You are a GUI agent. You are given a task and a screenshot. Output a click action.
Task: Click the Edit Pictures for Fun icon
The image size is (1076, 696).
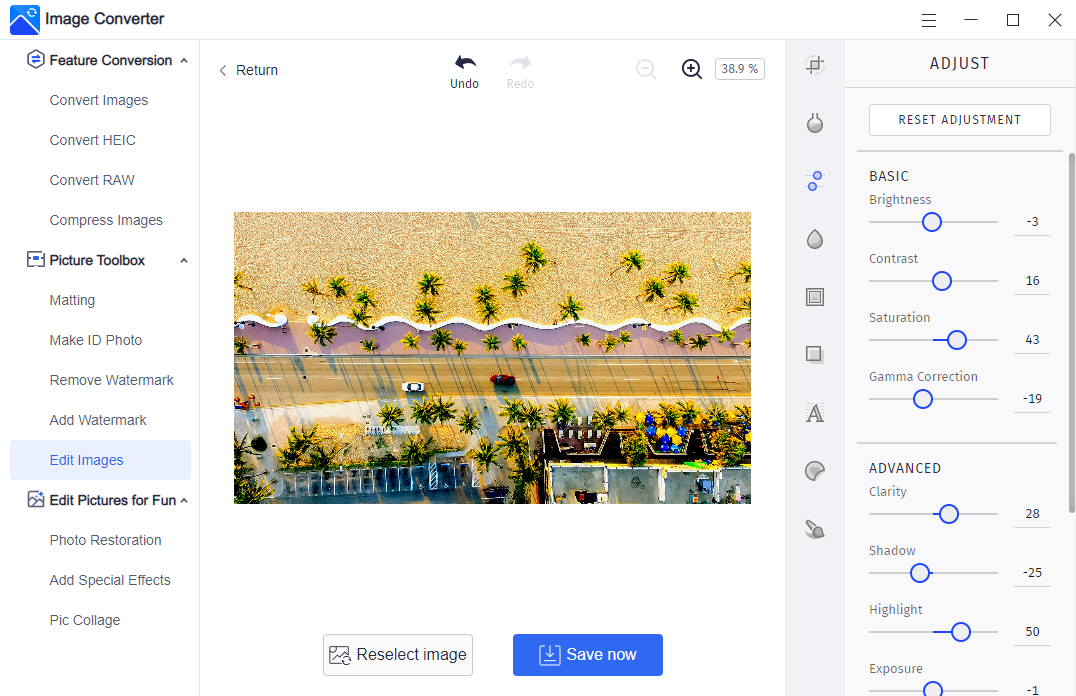click(x=36, y=500)
